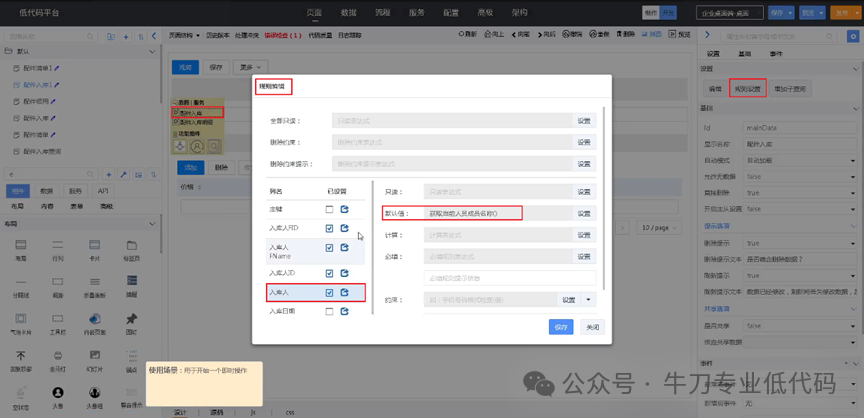Open the arrow next to 约束 设置 button
The image size is (864, 418).
(589, 300)
